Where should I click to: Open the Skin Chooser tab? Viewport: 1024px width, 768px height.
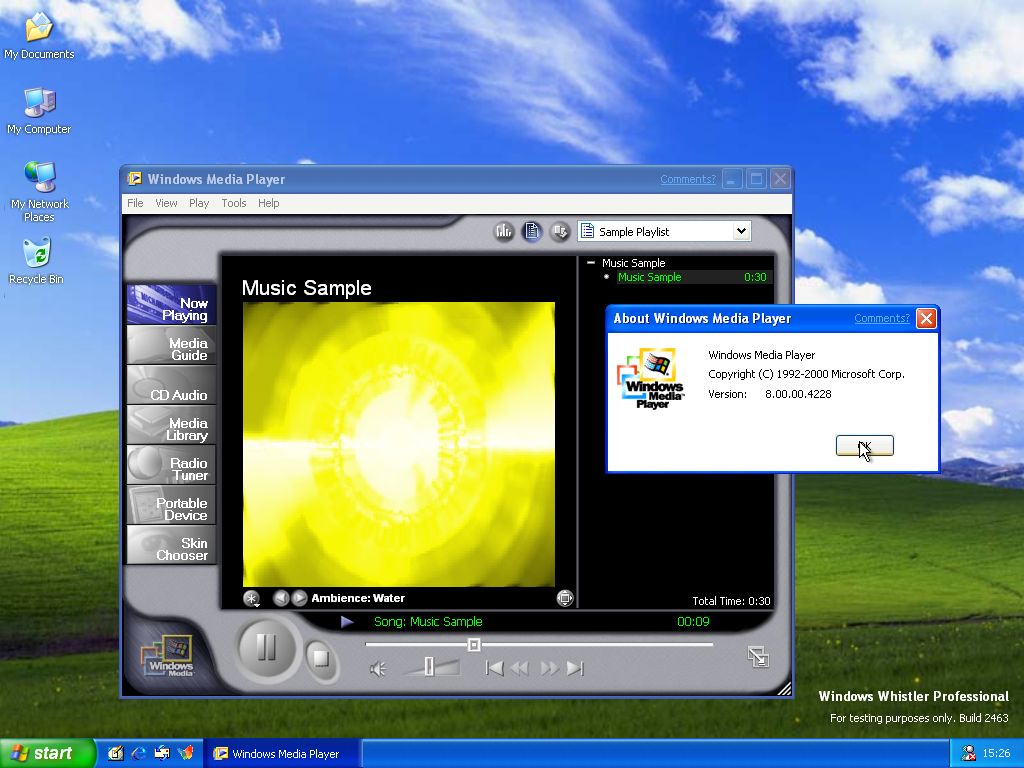coord(171,549)
